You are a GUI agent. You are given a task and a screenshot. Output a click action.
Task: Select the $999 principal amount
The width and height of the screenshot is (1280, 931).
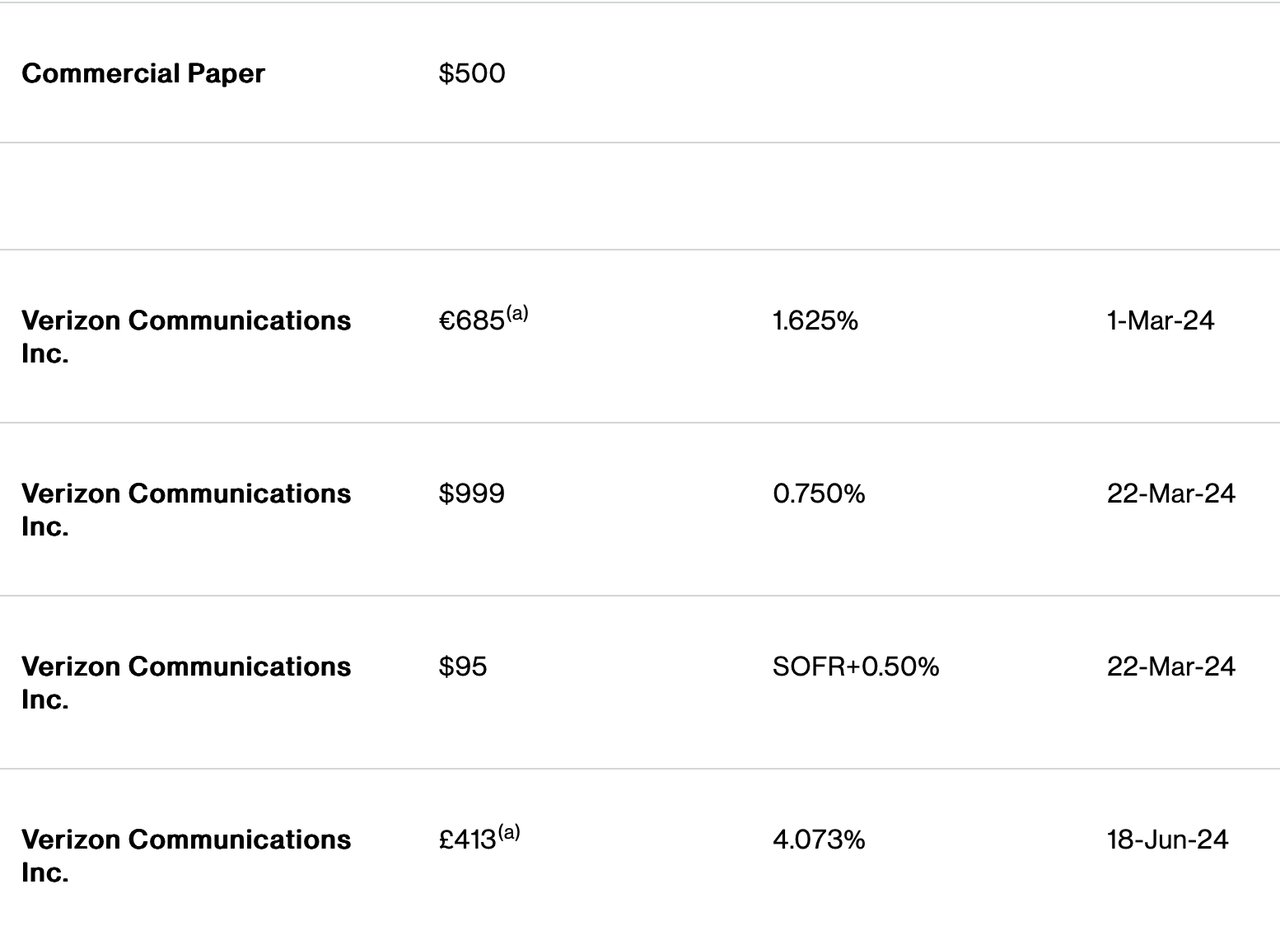[x=472, y=494]
